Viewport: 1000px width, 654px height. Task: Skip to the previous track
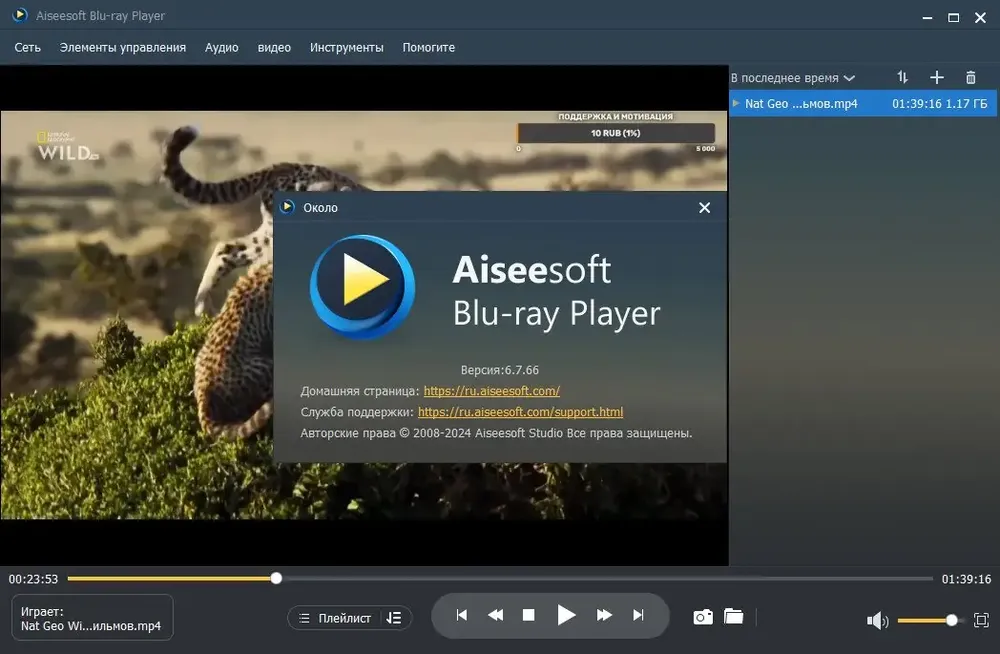462,615
